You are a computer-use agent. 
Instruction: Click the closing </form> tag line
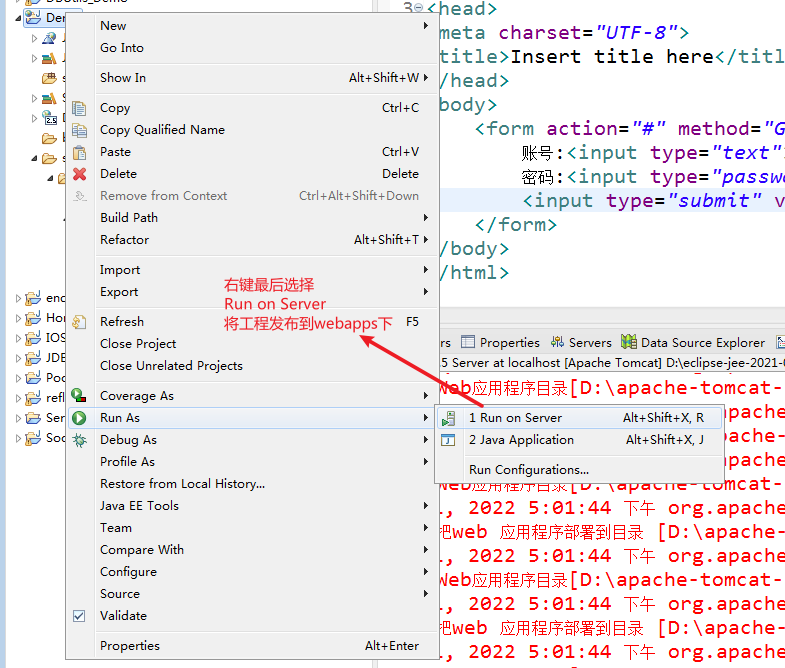(x=516, y=225)
